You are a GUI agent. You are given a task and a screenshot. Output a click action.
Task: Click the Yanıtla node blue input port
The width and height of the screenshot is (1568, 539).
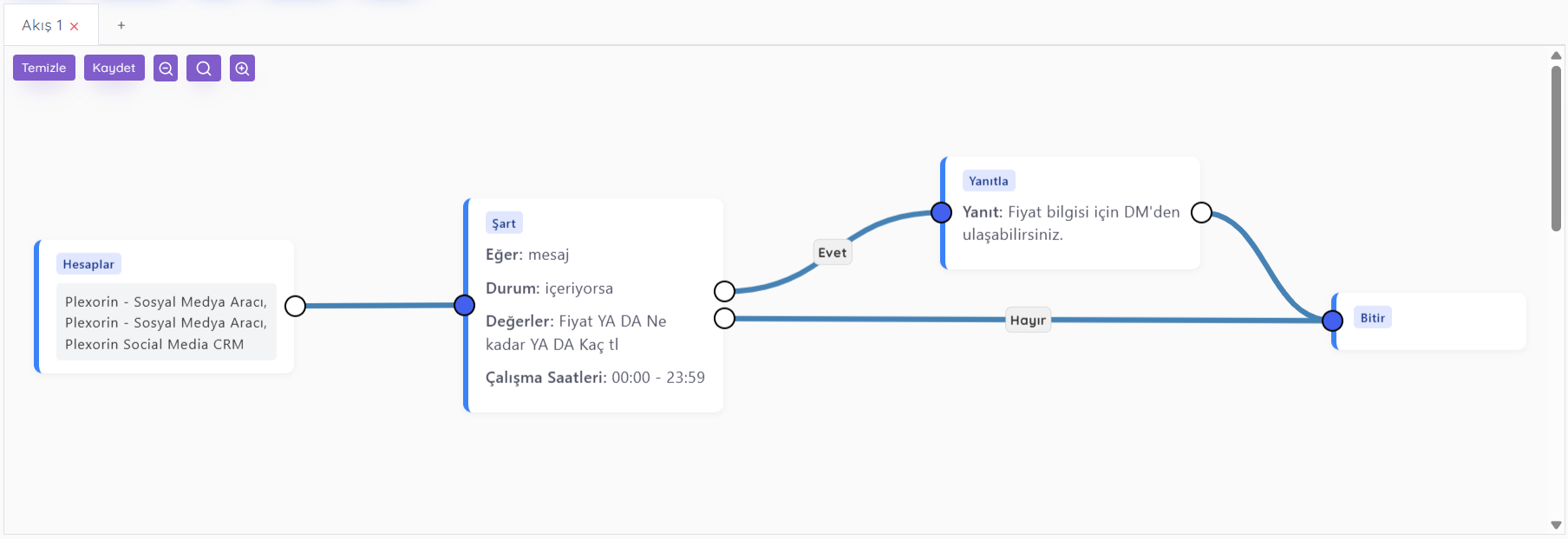coord(941,212)
